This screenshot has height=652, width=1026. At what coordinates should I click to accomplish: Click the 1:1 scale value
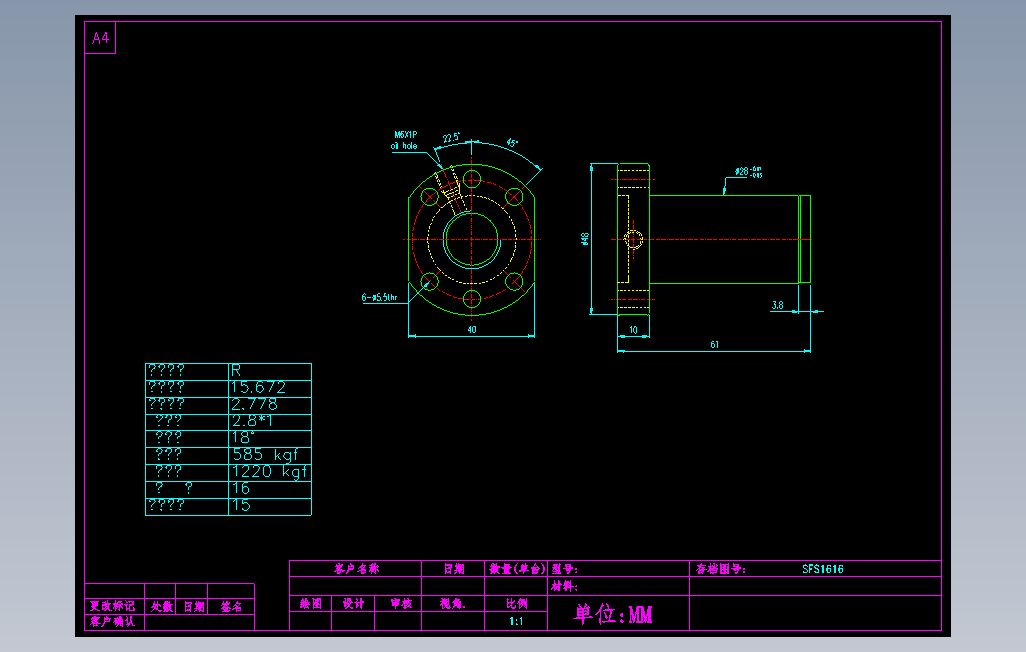coord(516,621)
